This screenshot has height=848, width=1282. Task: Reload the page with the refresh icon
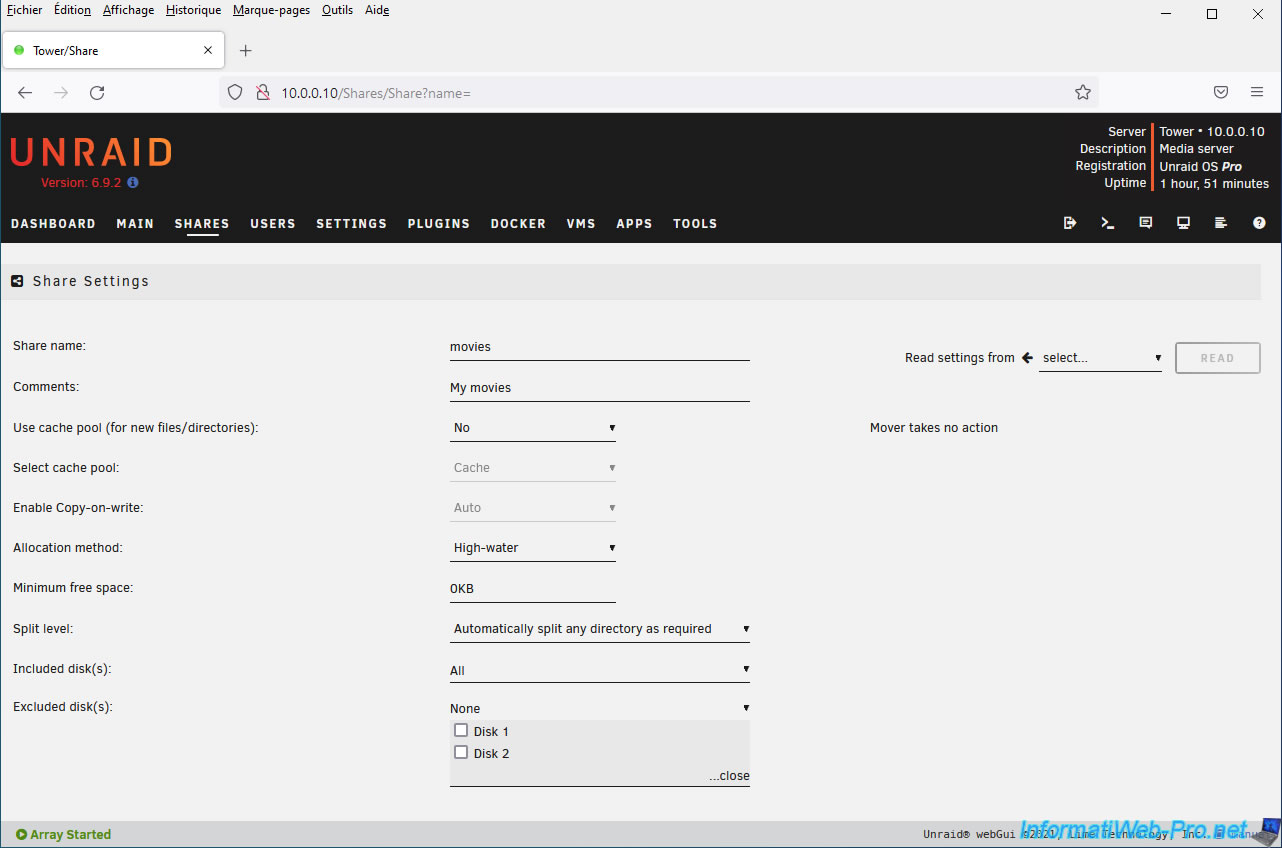[97, 92]
